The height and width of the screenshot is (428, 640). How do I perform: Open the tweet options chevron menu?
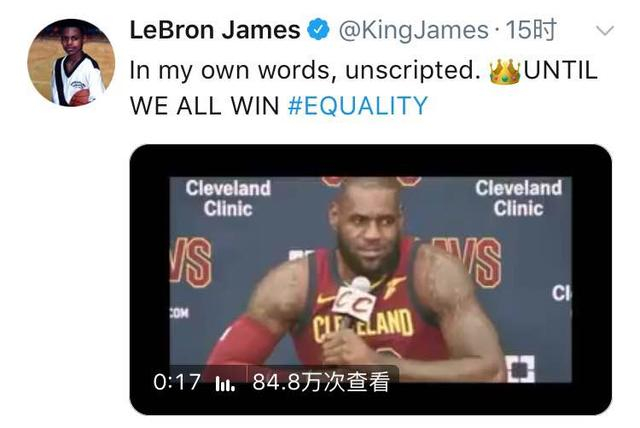click(604, 31)
